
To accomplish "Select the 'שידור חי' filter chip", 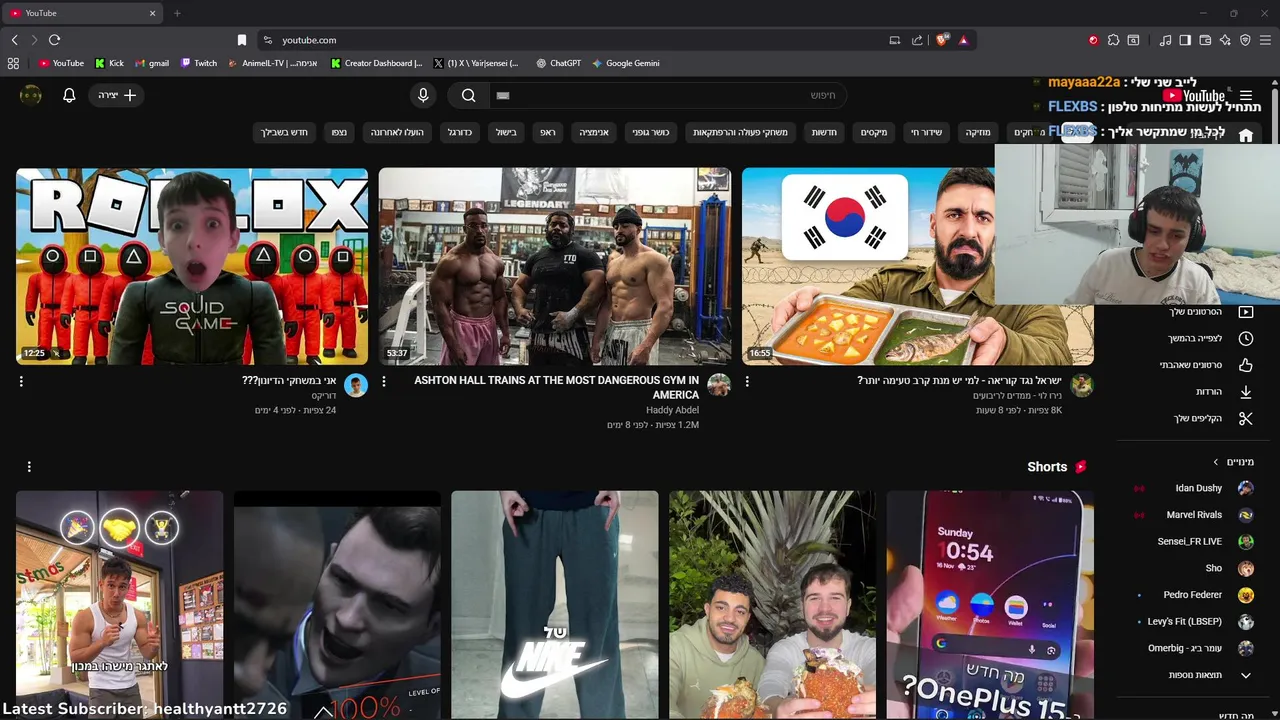I will 926,132.
